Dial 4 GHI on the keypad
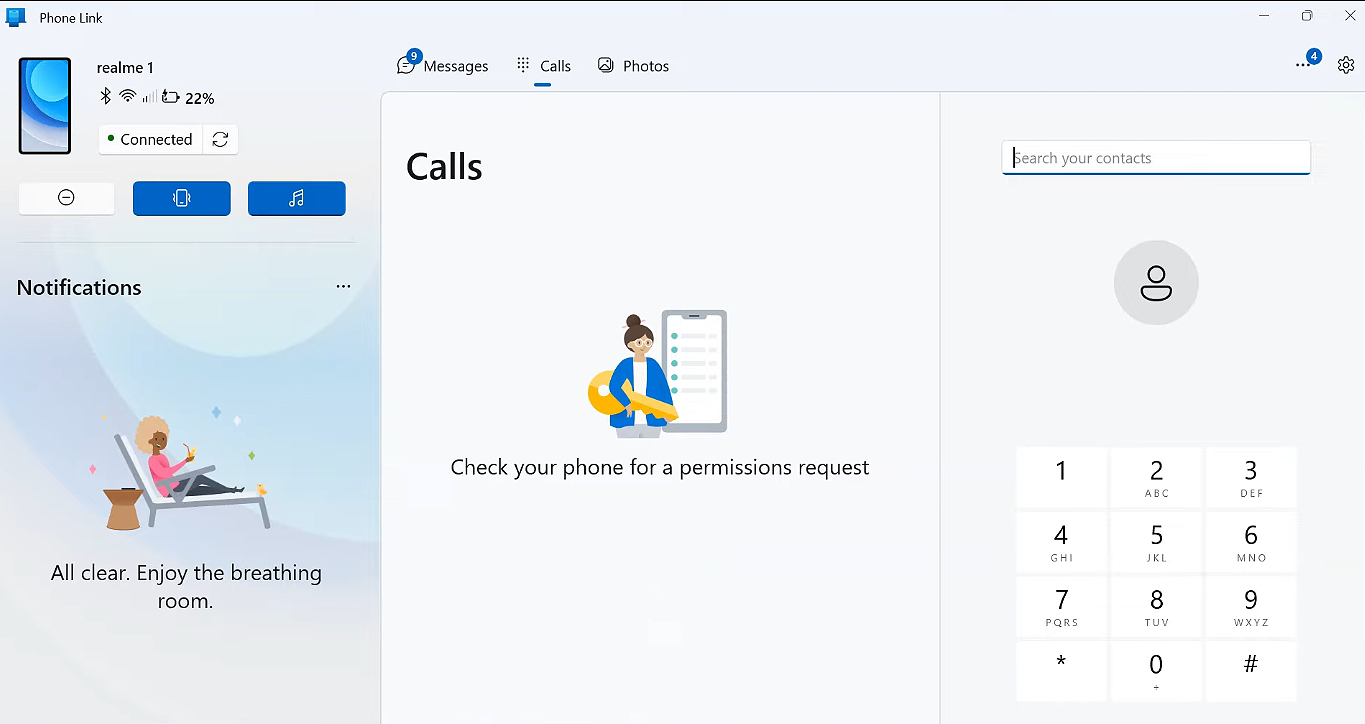 [x=1061, y=543]
